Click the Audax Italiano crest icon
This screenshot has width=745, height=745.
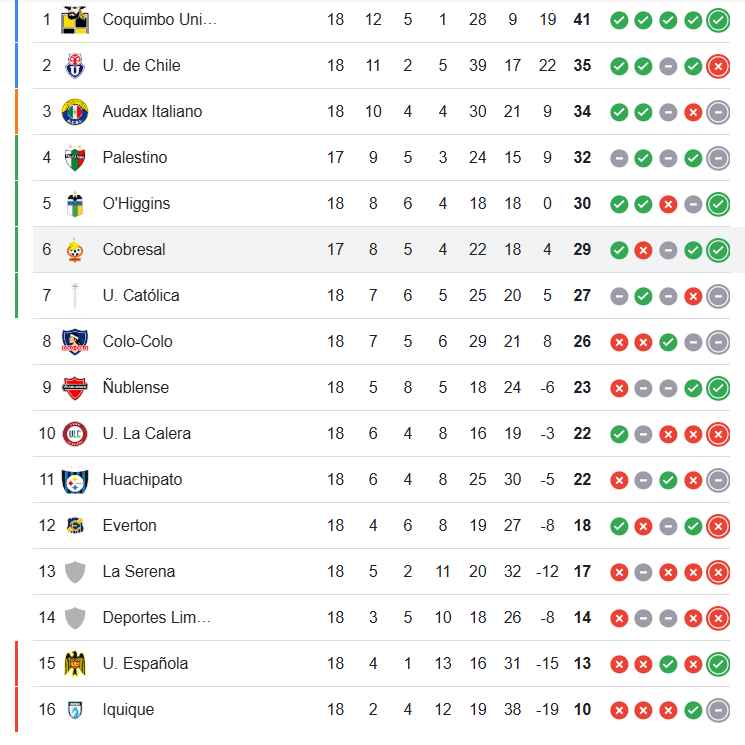coord(75,112)
